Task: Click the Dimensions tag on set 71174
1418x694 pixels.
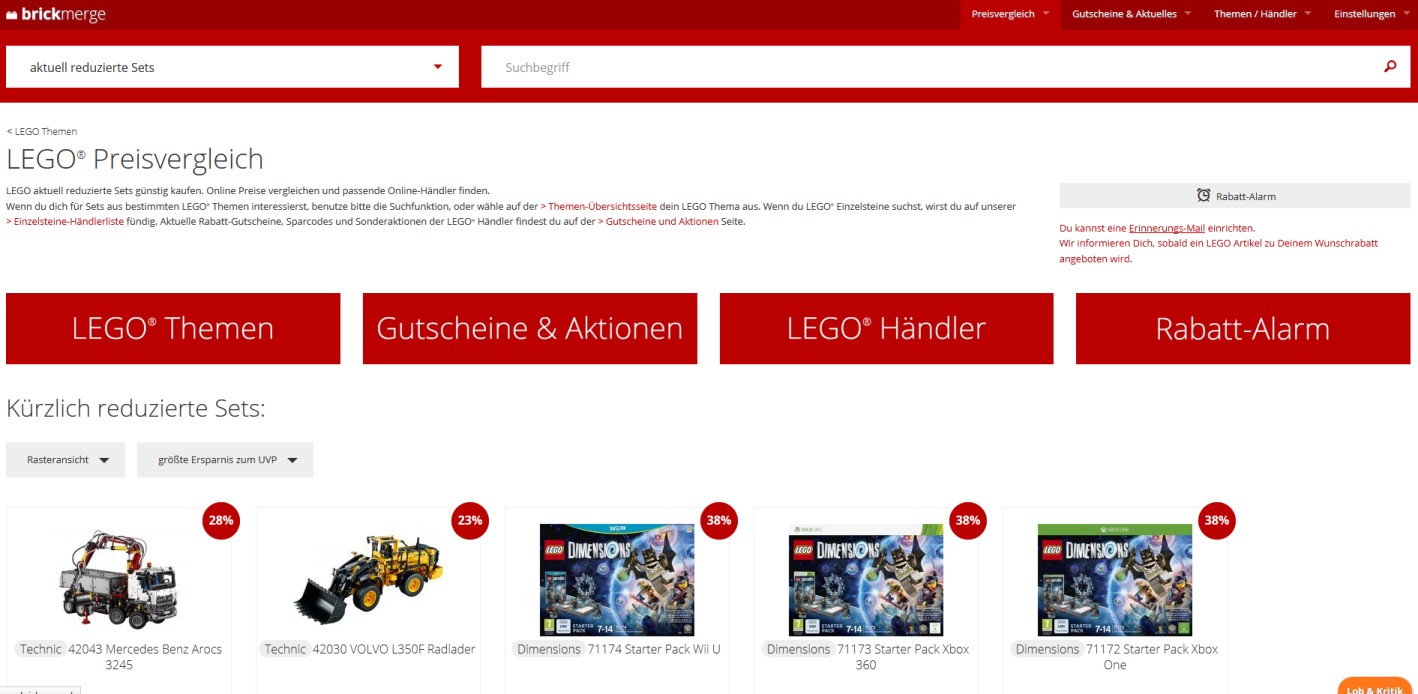Action: [548, 649]
